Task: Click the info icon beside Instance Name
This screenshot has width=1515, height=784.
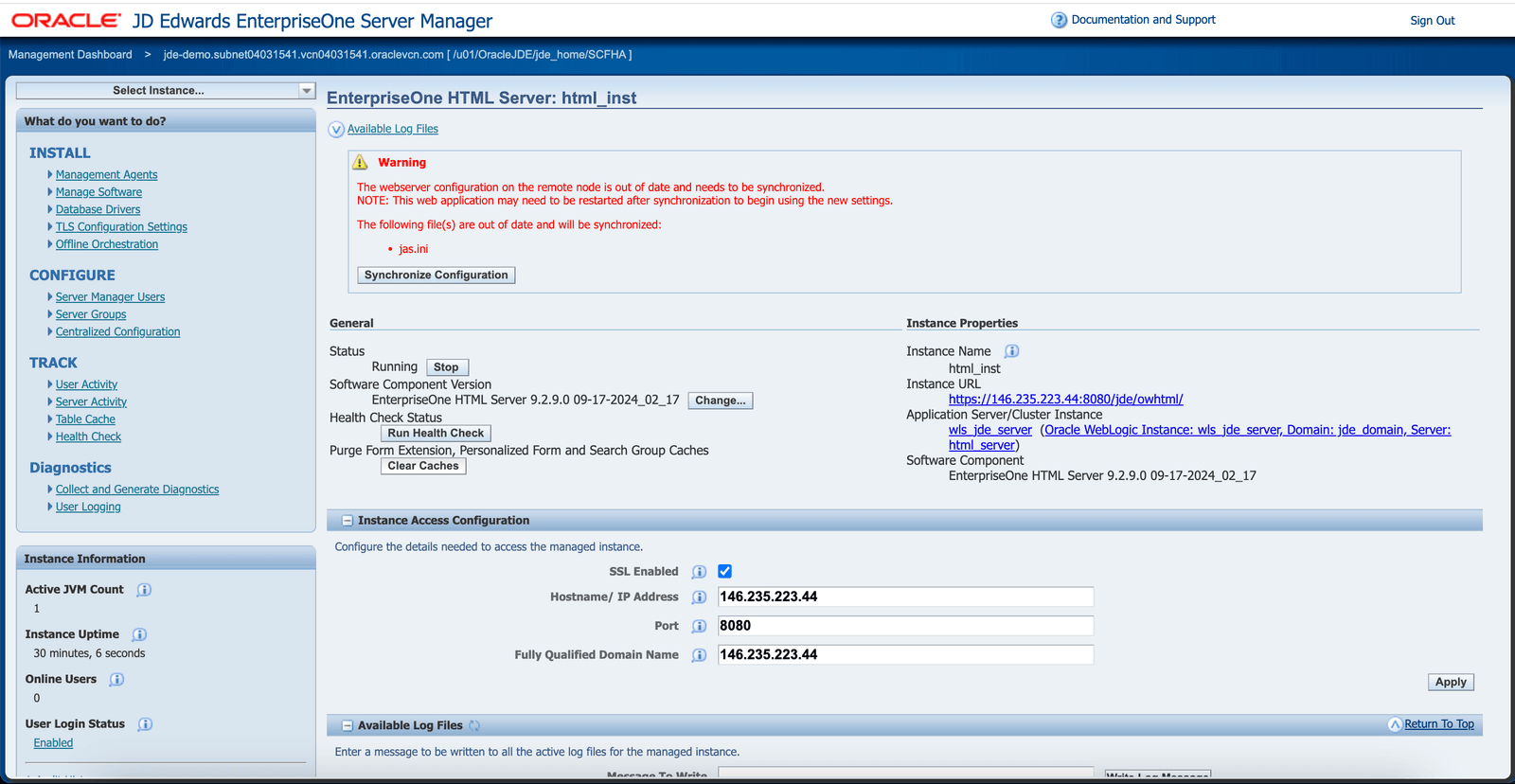Action: click(x=1011, y=351)
